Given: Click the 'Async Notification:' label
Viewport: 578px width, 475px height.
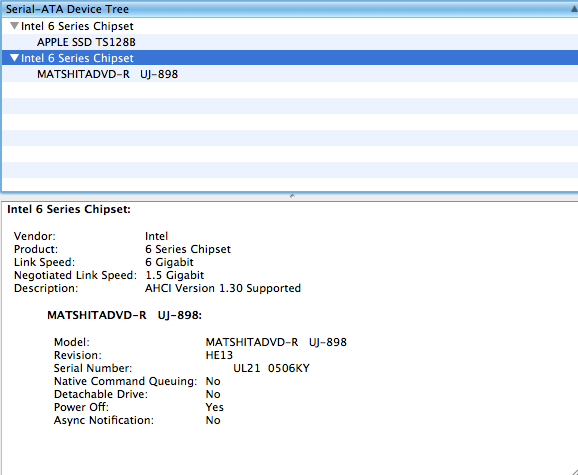Looking at the screenshot, I should [x=104, y=420].
